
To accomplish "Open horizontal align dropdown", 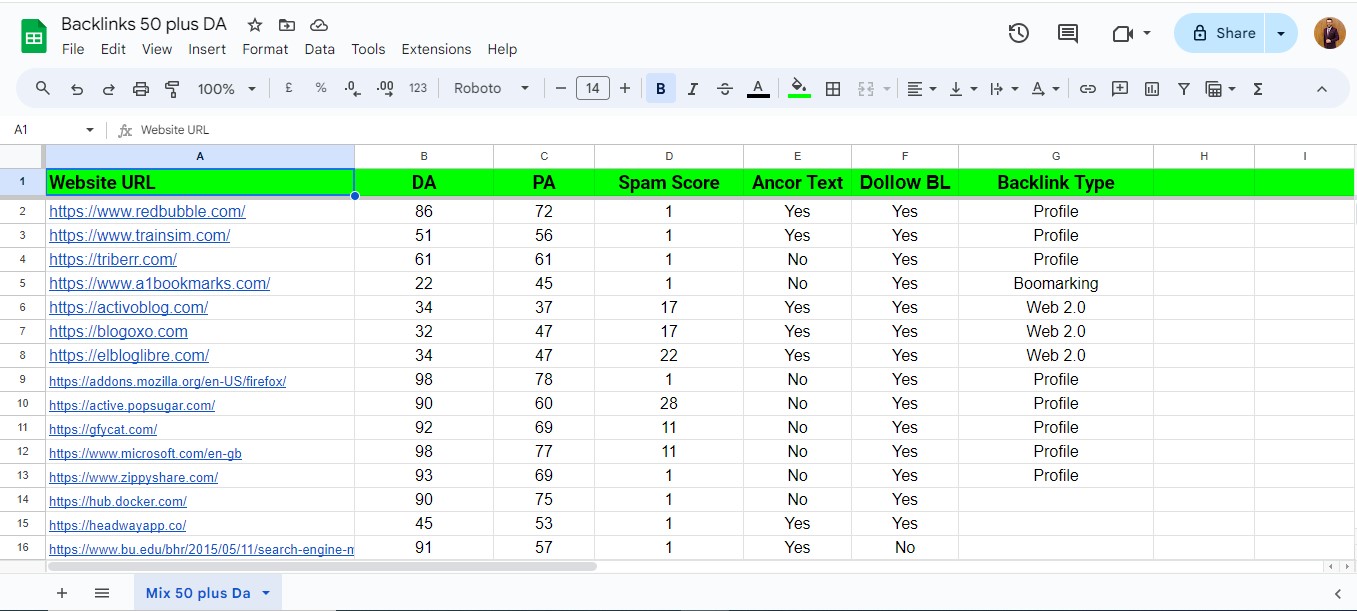I will click(x=921, y=88).
